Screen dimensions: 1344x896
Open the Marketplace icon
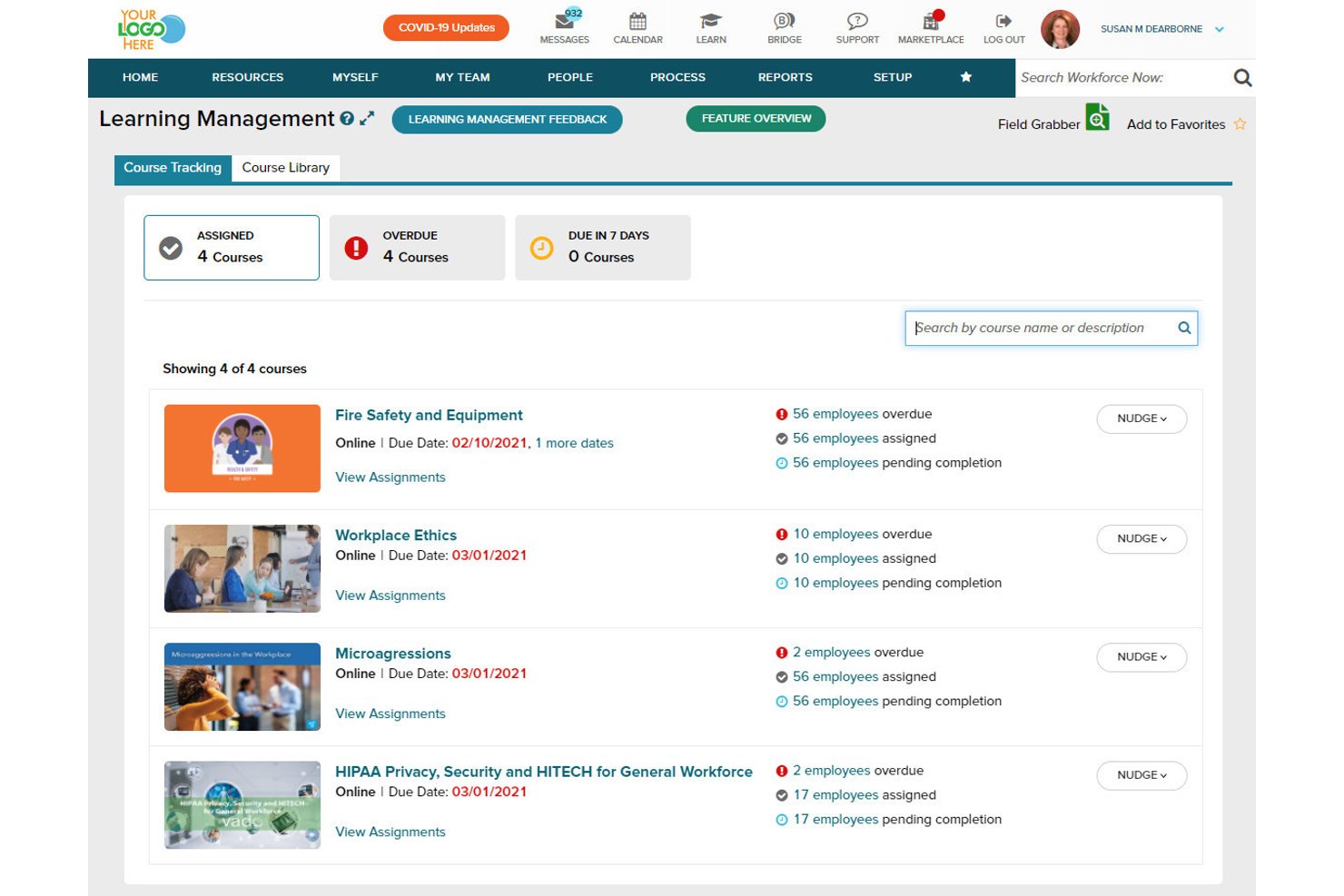[931, 21]
